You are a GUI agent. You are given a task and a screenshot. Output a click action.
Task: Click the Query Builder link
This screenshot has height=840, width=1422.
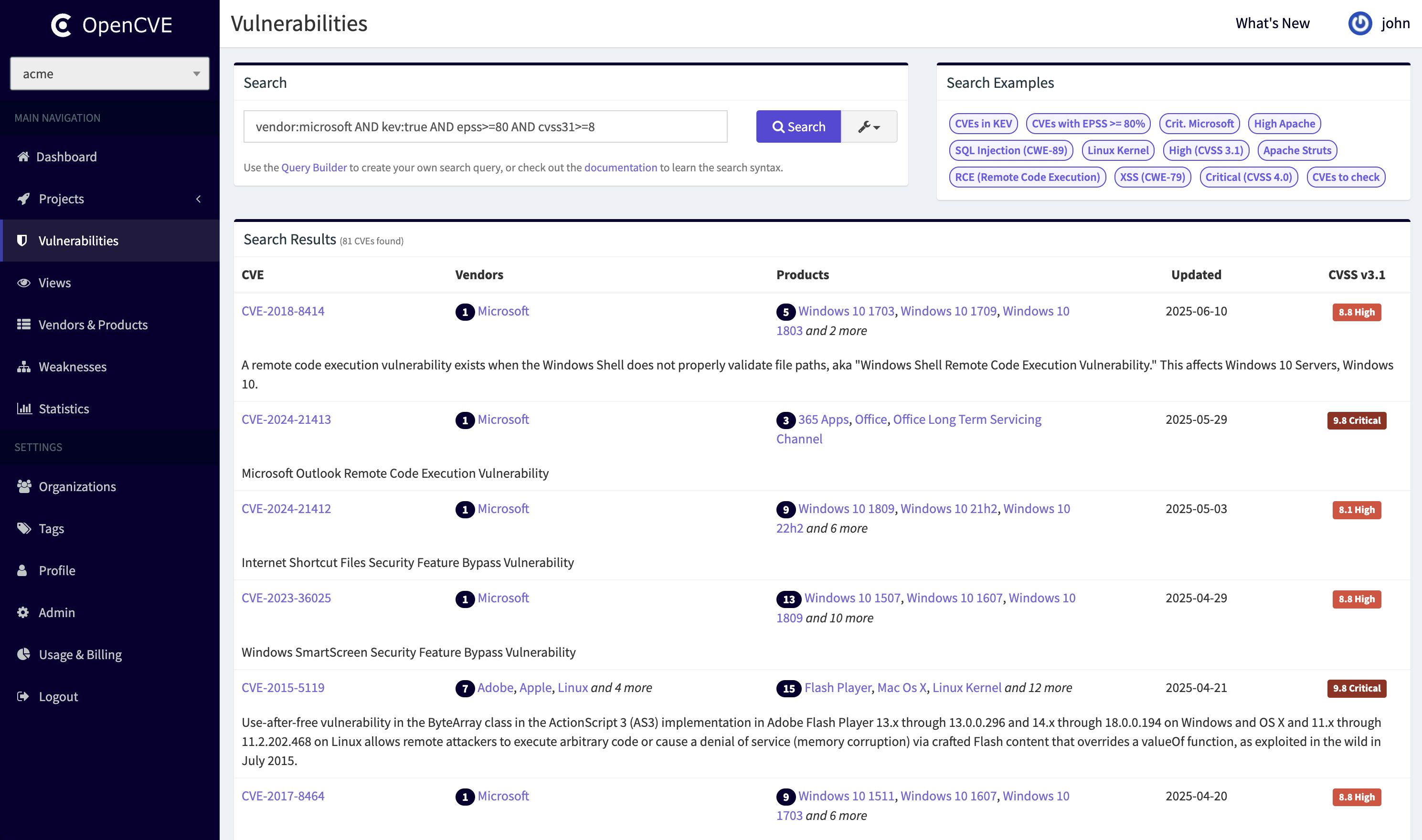point(314,168)
